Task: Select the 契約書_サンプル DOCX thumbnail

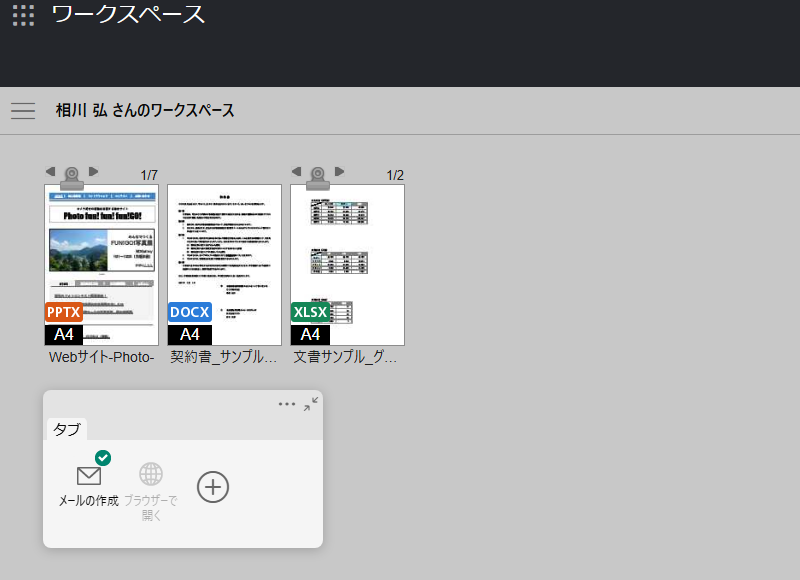Action: point(224,265)
